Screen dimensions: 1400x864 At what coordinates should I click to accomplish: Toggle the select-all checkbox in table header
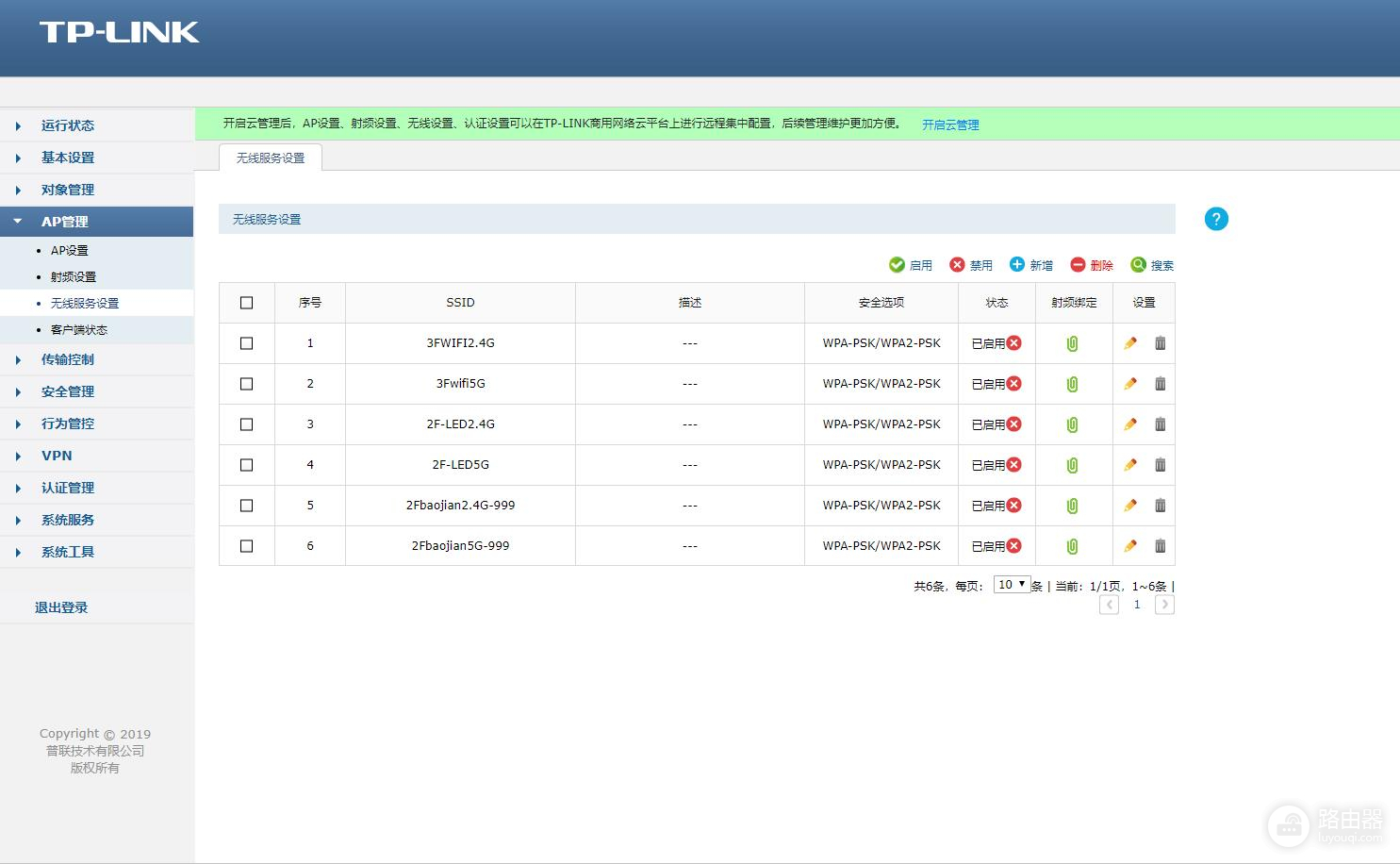pyautogui.click(x=247, y=303)
